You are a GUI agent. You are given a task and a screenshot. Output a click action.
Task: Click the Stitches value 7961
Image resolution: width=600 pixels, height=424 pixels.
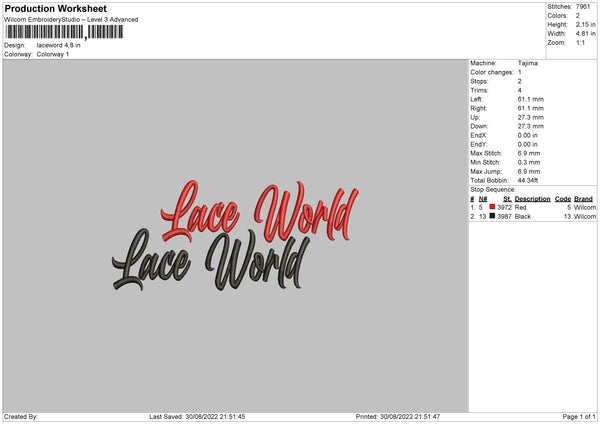coord(583,7)
